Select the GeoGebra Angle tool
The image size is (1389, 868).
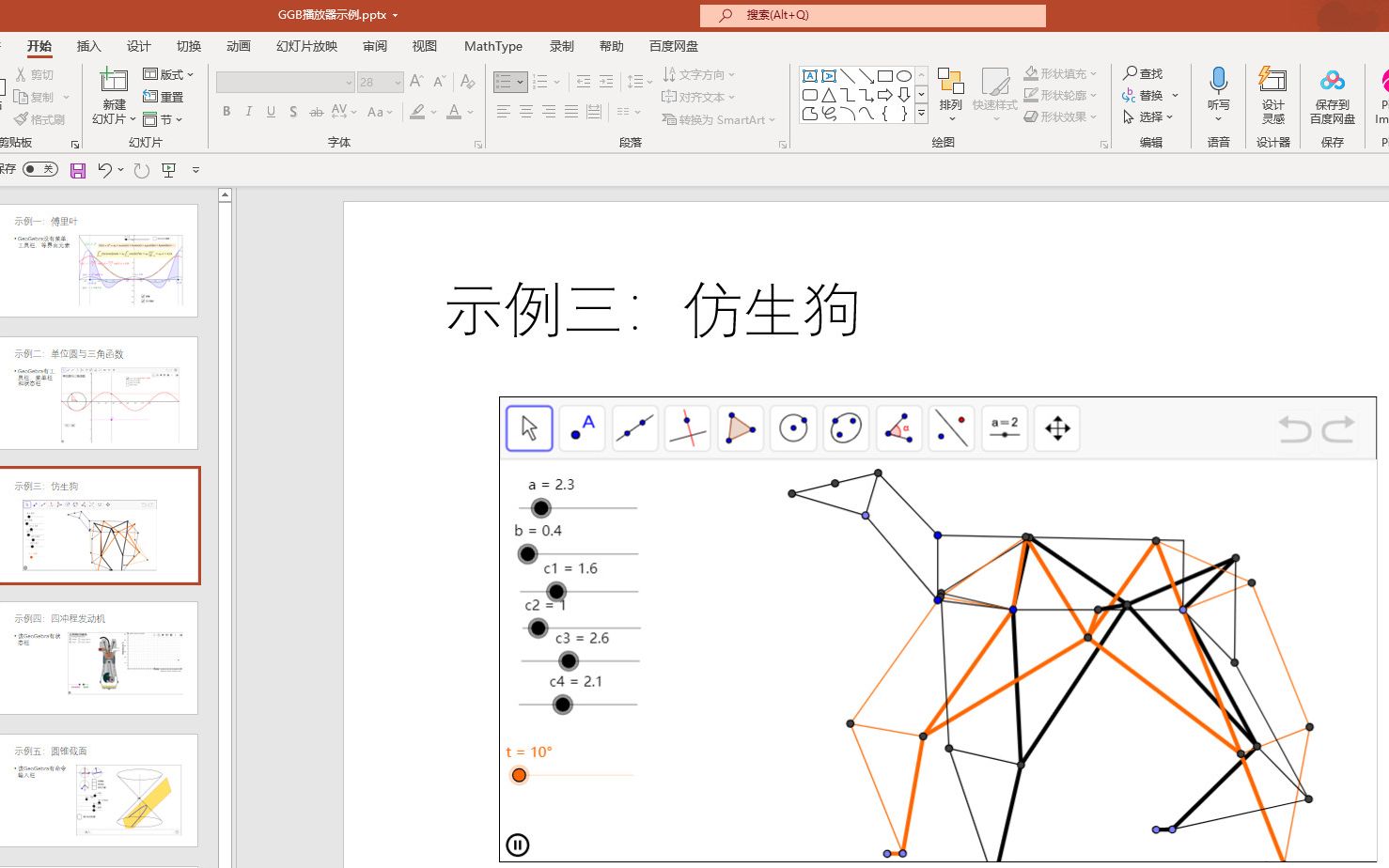point(898,428)
